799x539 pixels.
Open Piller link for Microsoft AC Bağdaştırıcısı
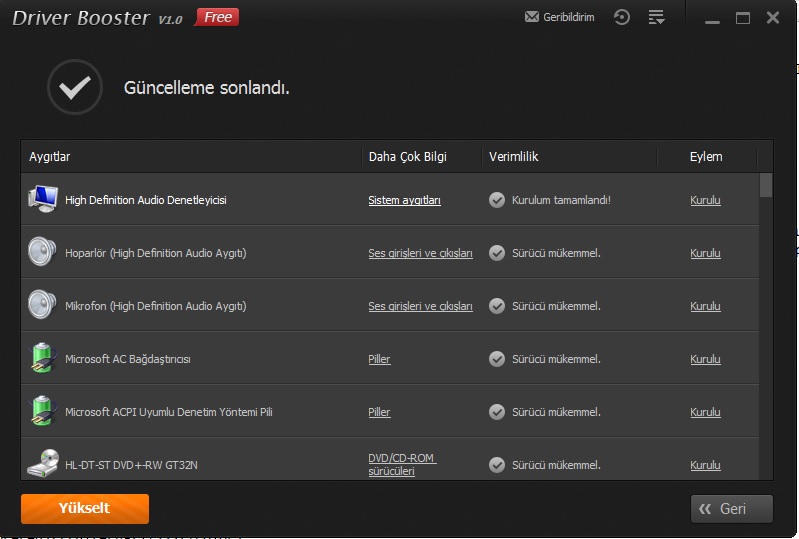[379, 359]
